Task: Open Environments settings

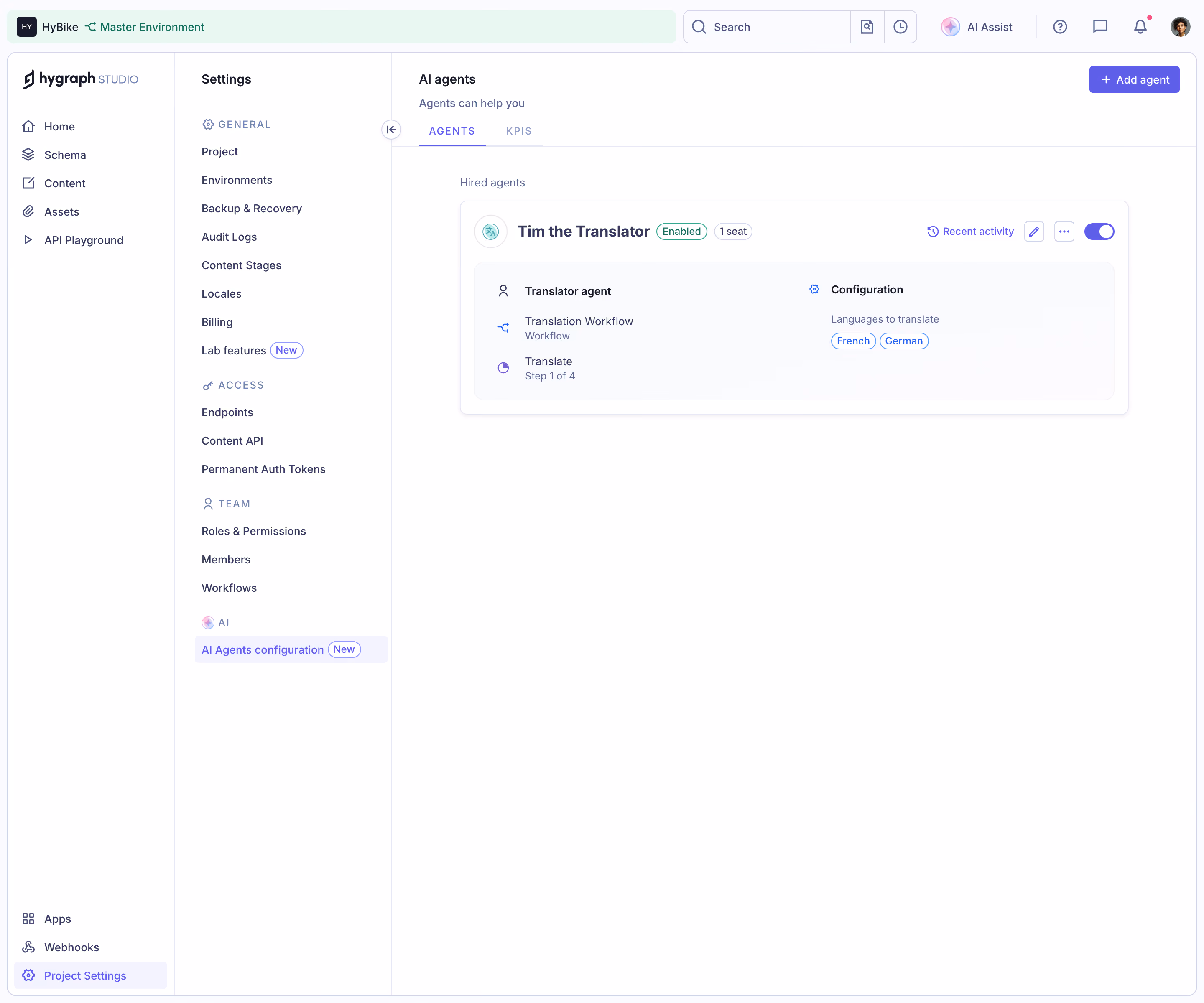Action: [x=237, y=181]
